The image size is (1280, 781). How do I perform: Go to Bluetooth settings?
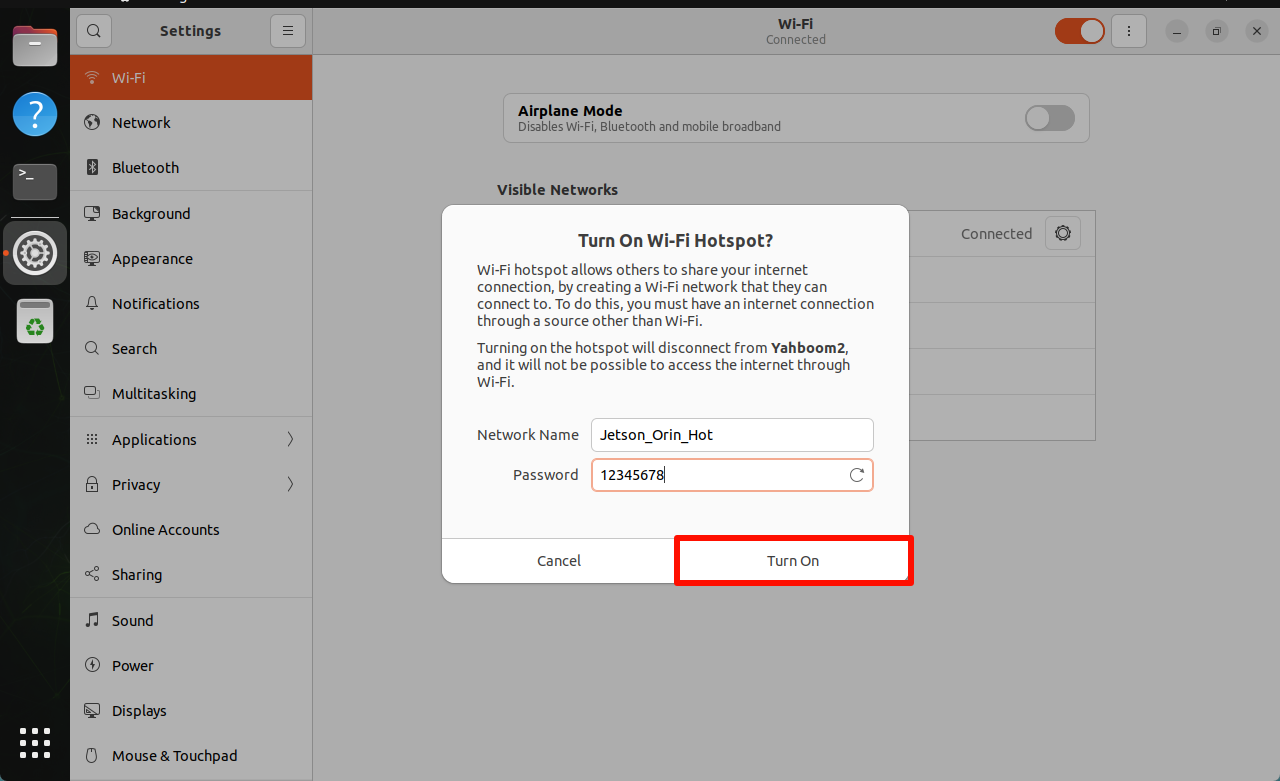(191, 167)
